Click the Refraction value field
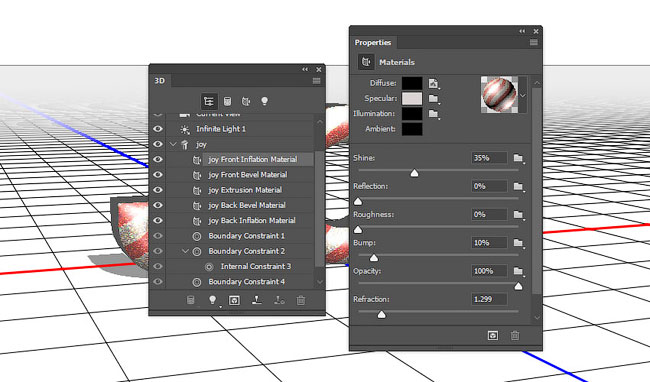 (x=489, y=299)
